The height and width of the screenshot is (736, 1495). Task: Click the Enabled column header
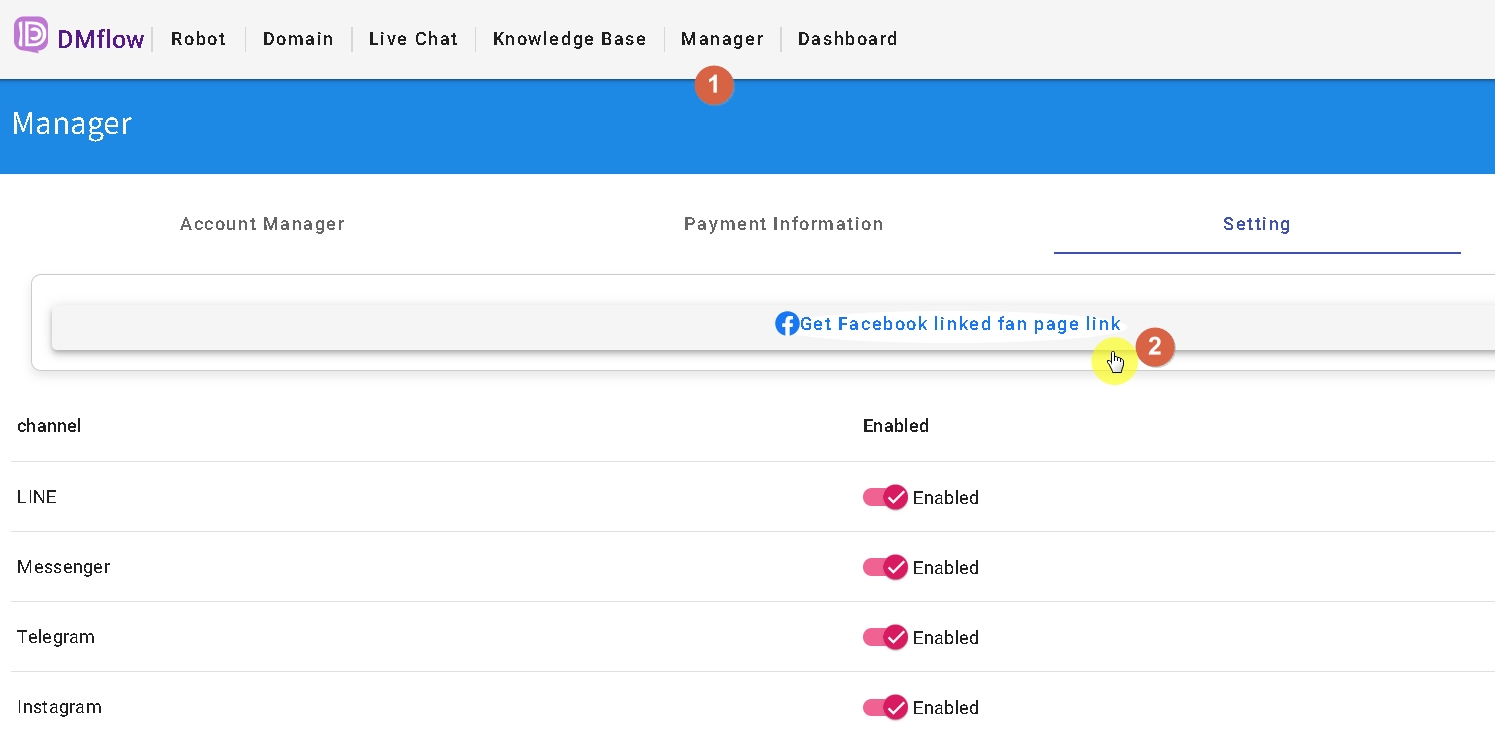895,426
